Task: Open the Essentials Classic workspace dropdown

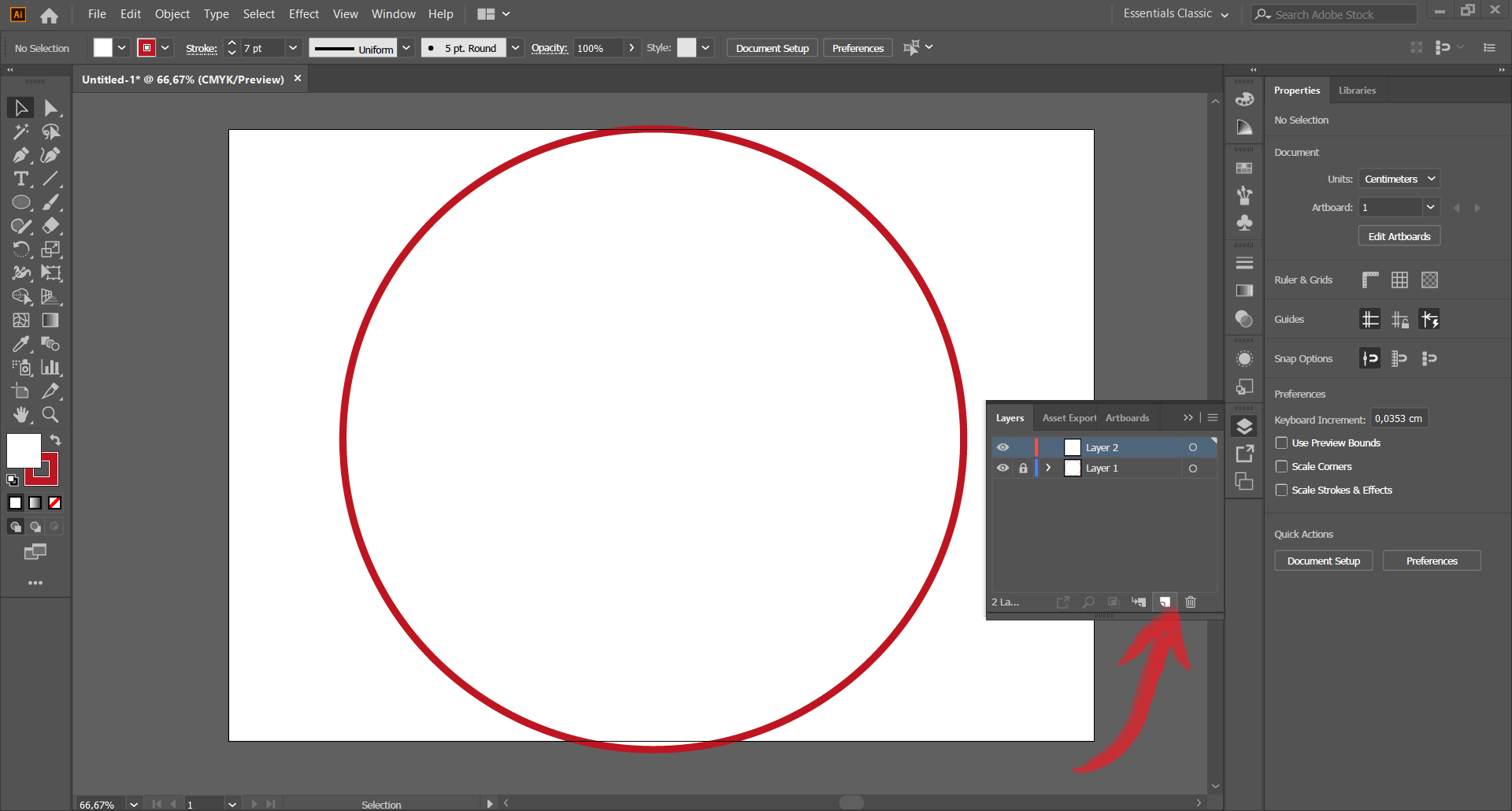Action: [1177, 14]
